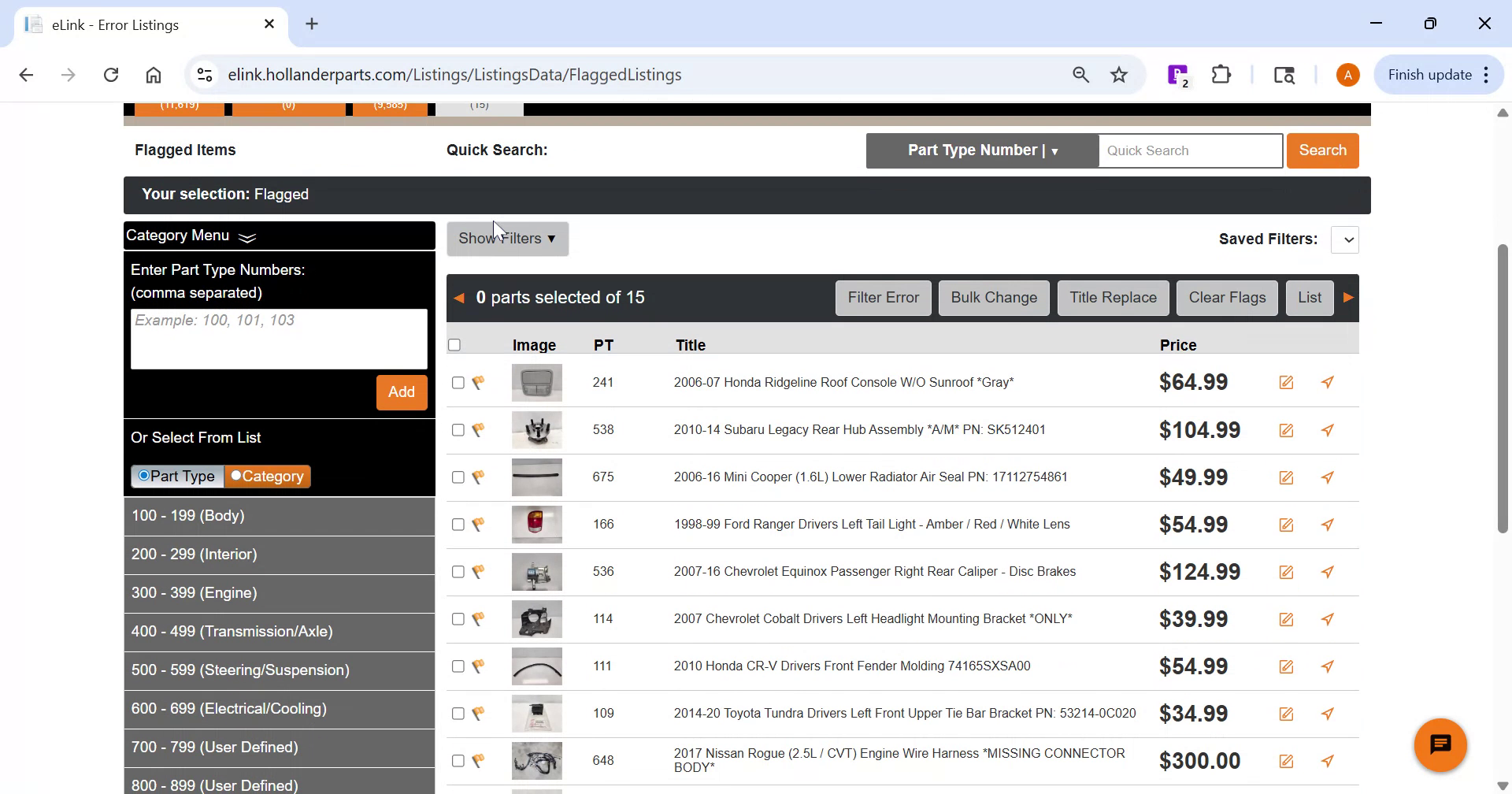Open the edit icon for the Honda Ridgeline listing
The height and width of the screenshot is (794, 1512).
(x=1287, y=382)
